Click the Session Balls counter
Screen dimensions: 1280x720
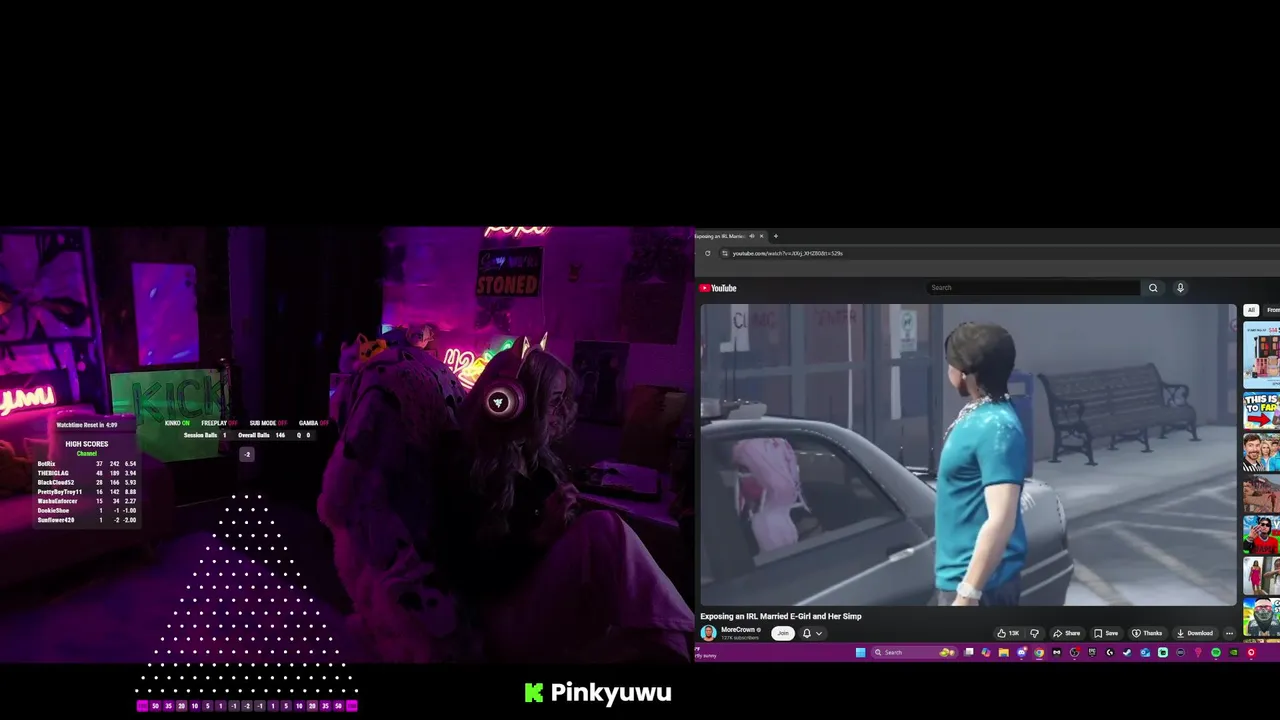coord(205,435)
